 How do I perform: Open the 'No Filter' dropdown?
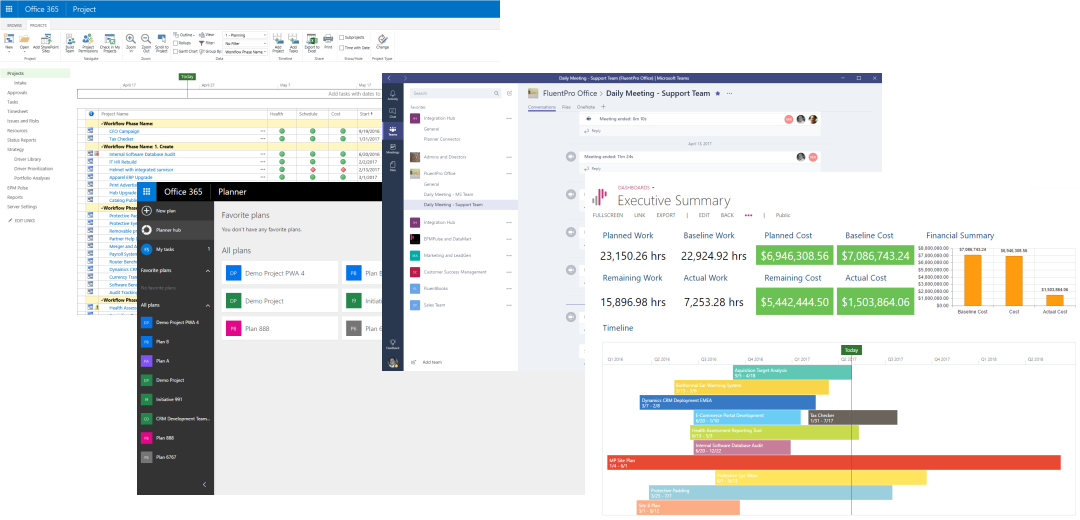point(245,43)
